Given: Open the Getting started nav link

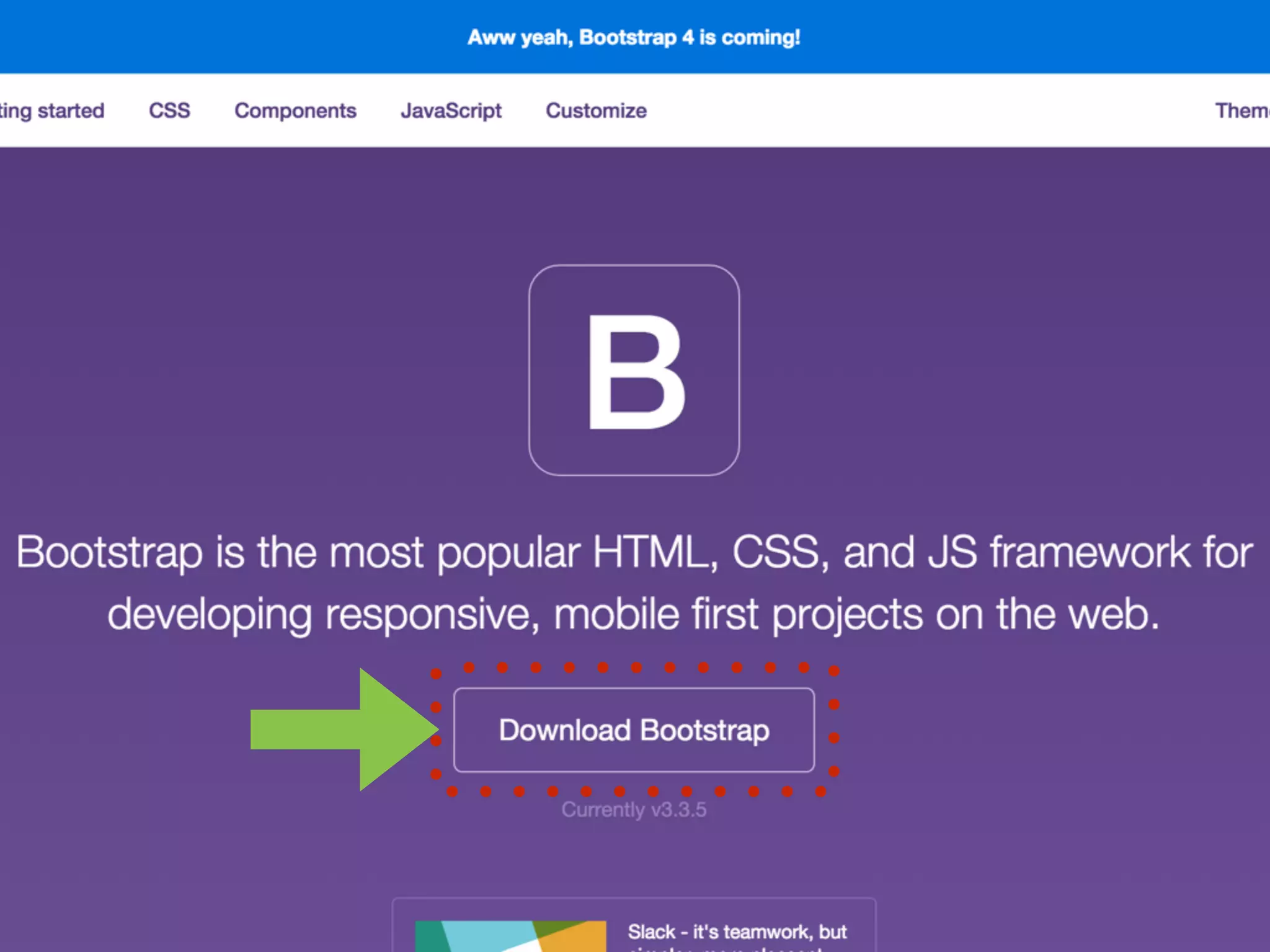Looking at the screenshot, I should [52, 110].
